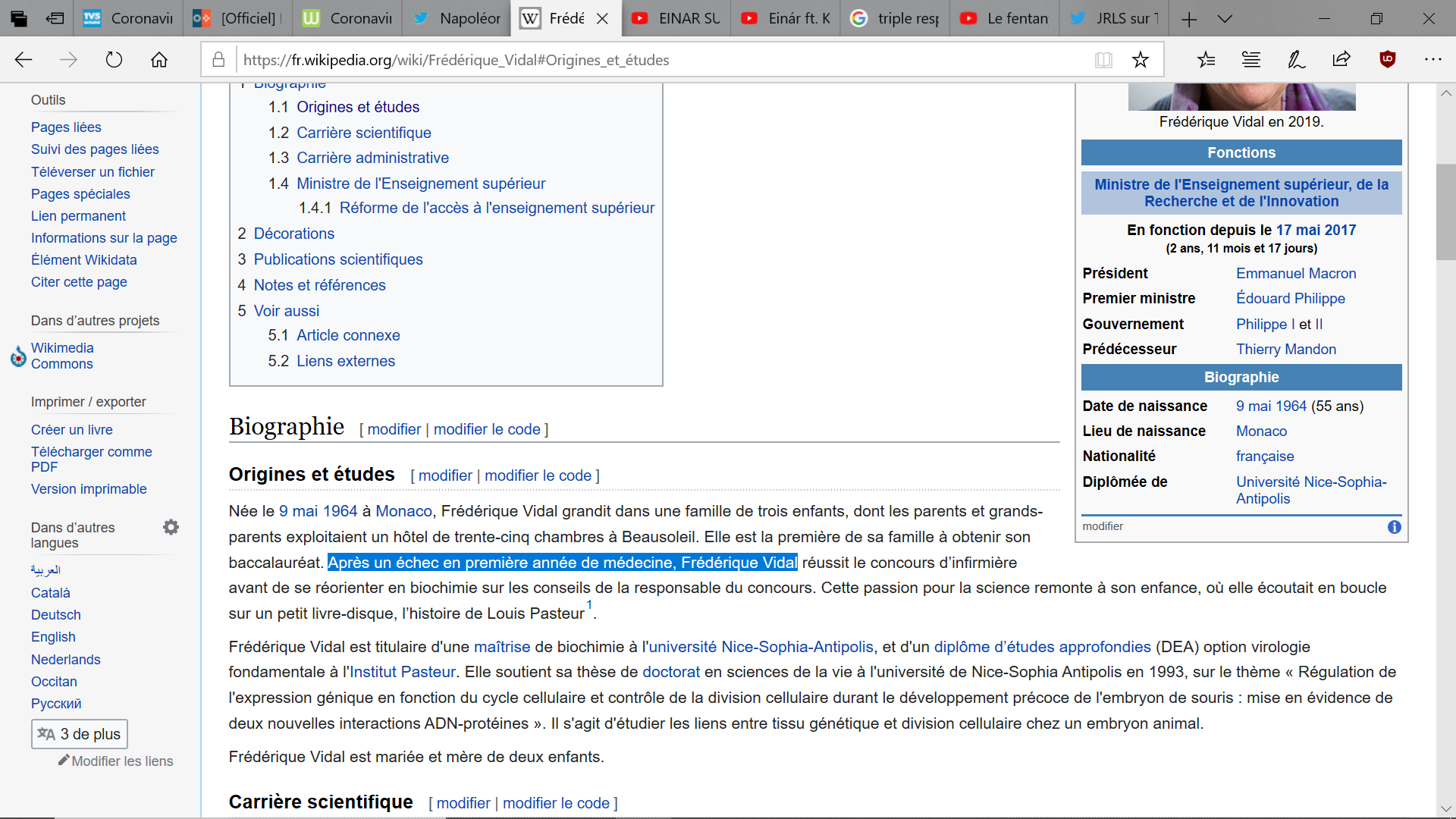Click infobox blue information icon
This screenshot has height=819, width=1456.
tap(1394, 527)
